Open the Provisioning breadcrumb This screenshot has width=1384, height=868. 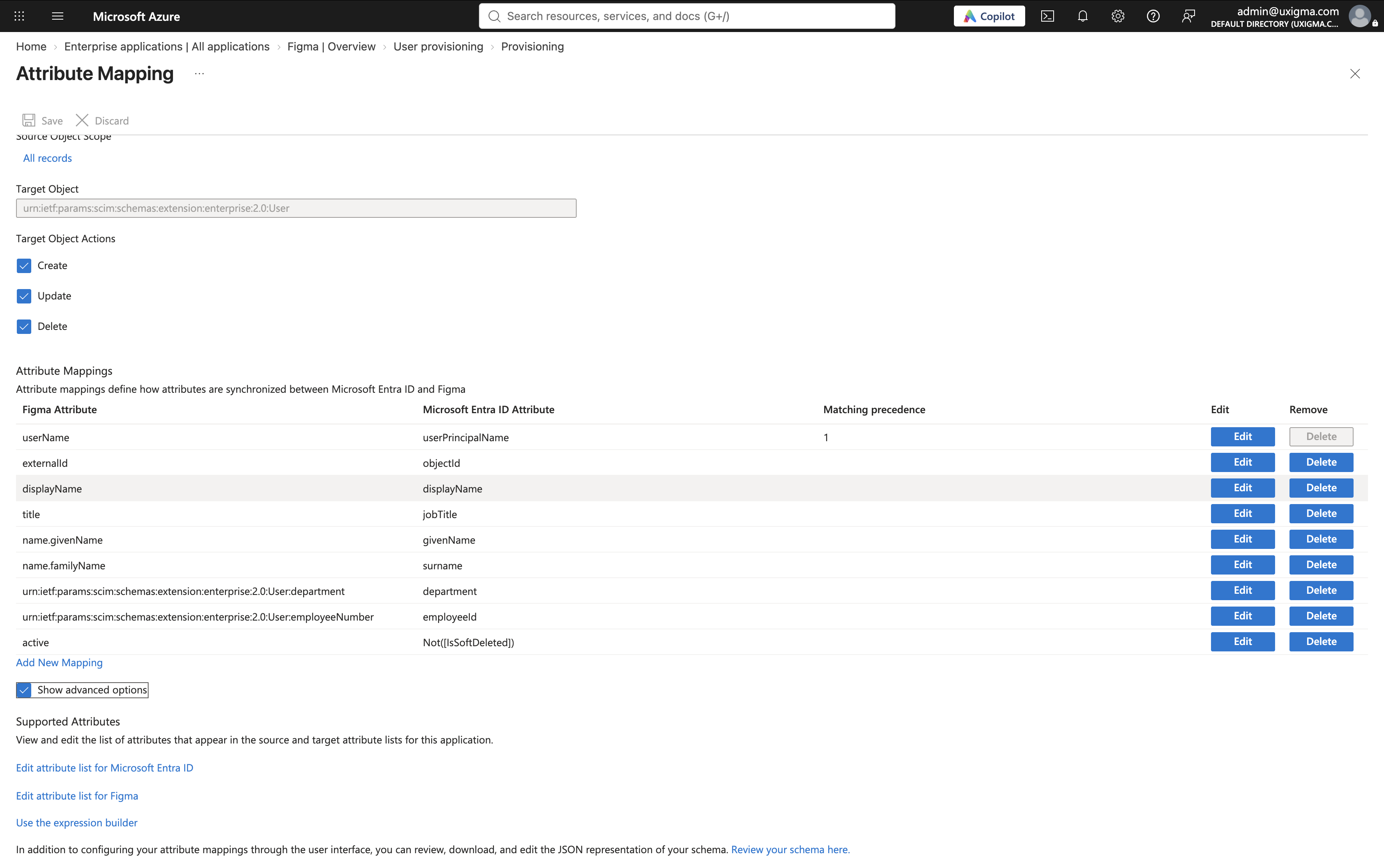pyautogui.click(x=532, y=46)
